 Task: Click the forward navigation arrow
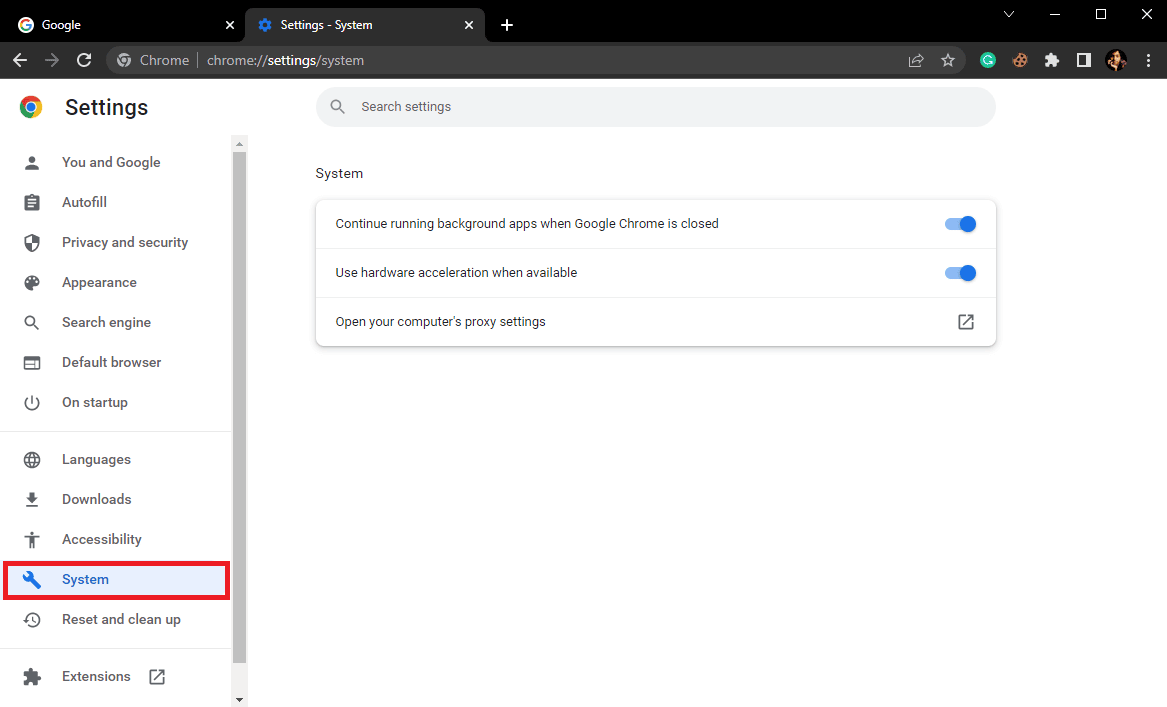pos(51,60)
